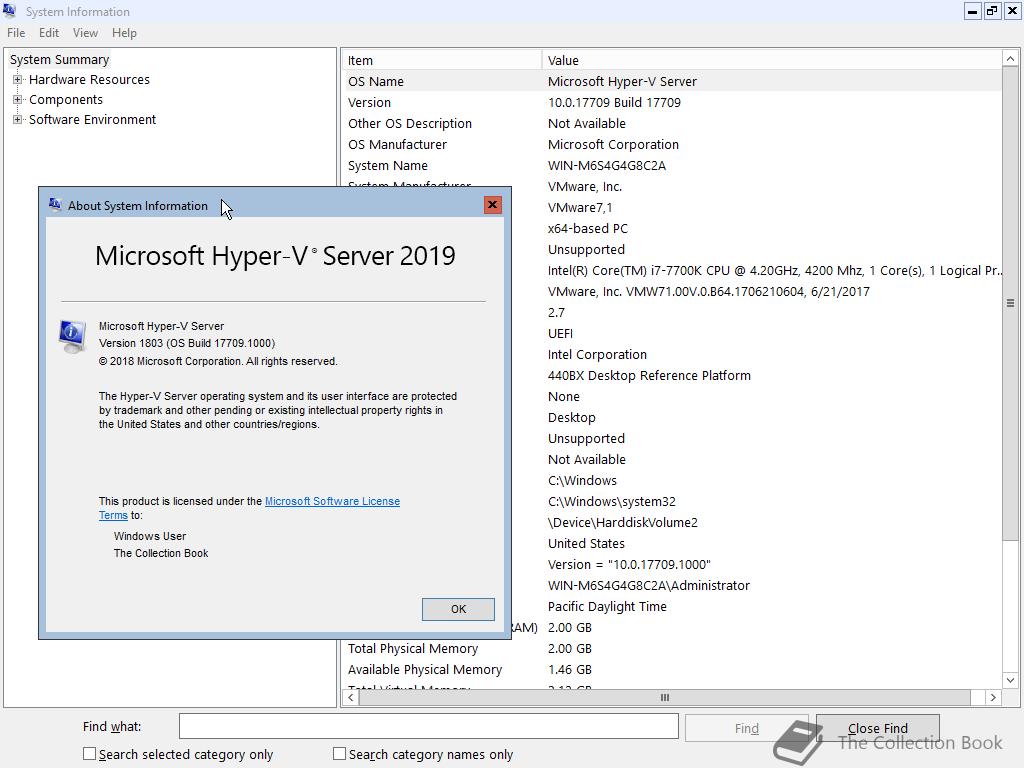
Task: Click the Find button
Action: 746,728
